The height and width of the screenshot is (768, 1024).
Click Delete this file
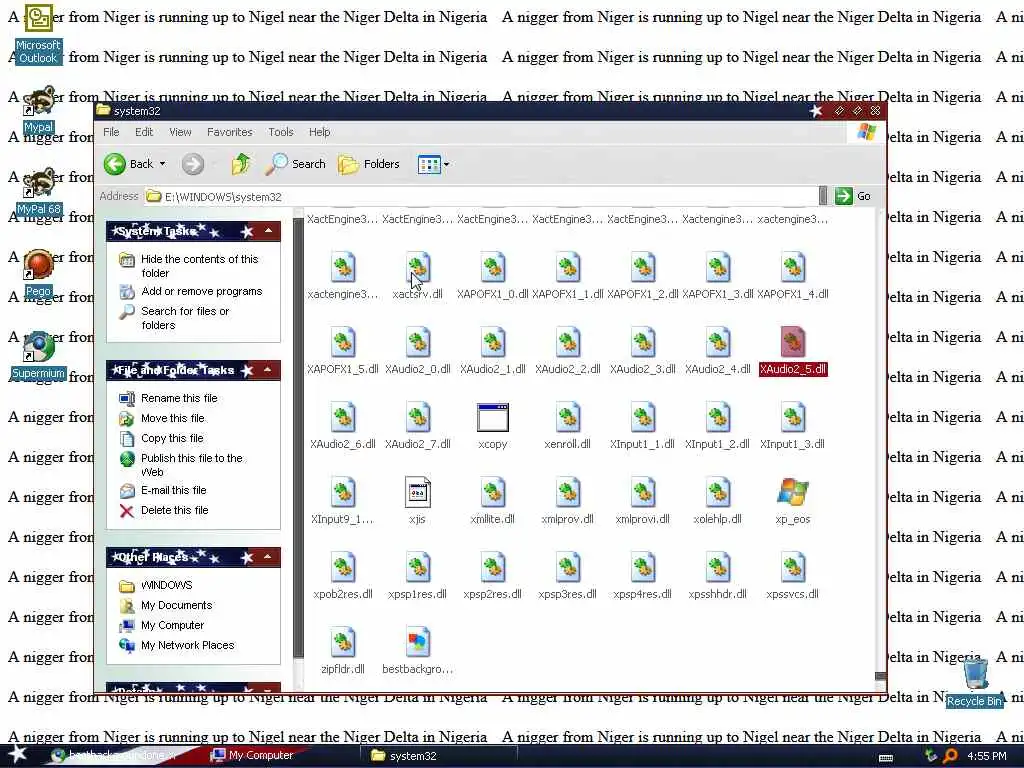pyautogui.click(x=174, y=510)
